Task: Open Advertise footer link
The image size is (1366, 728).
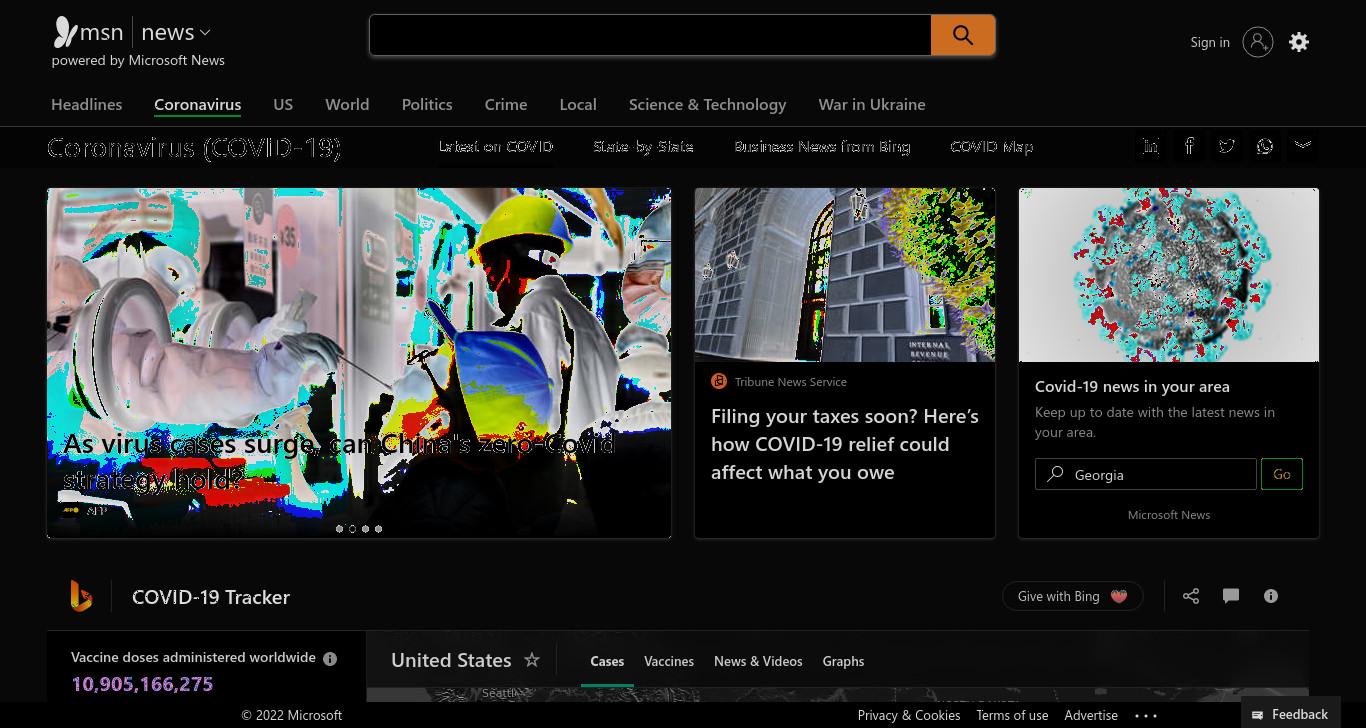Action: 1091,715
